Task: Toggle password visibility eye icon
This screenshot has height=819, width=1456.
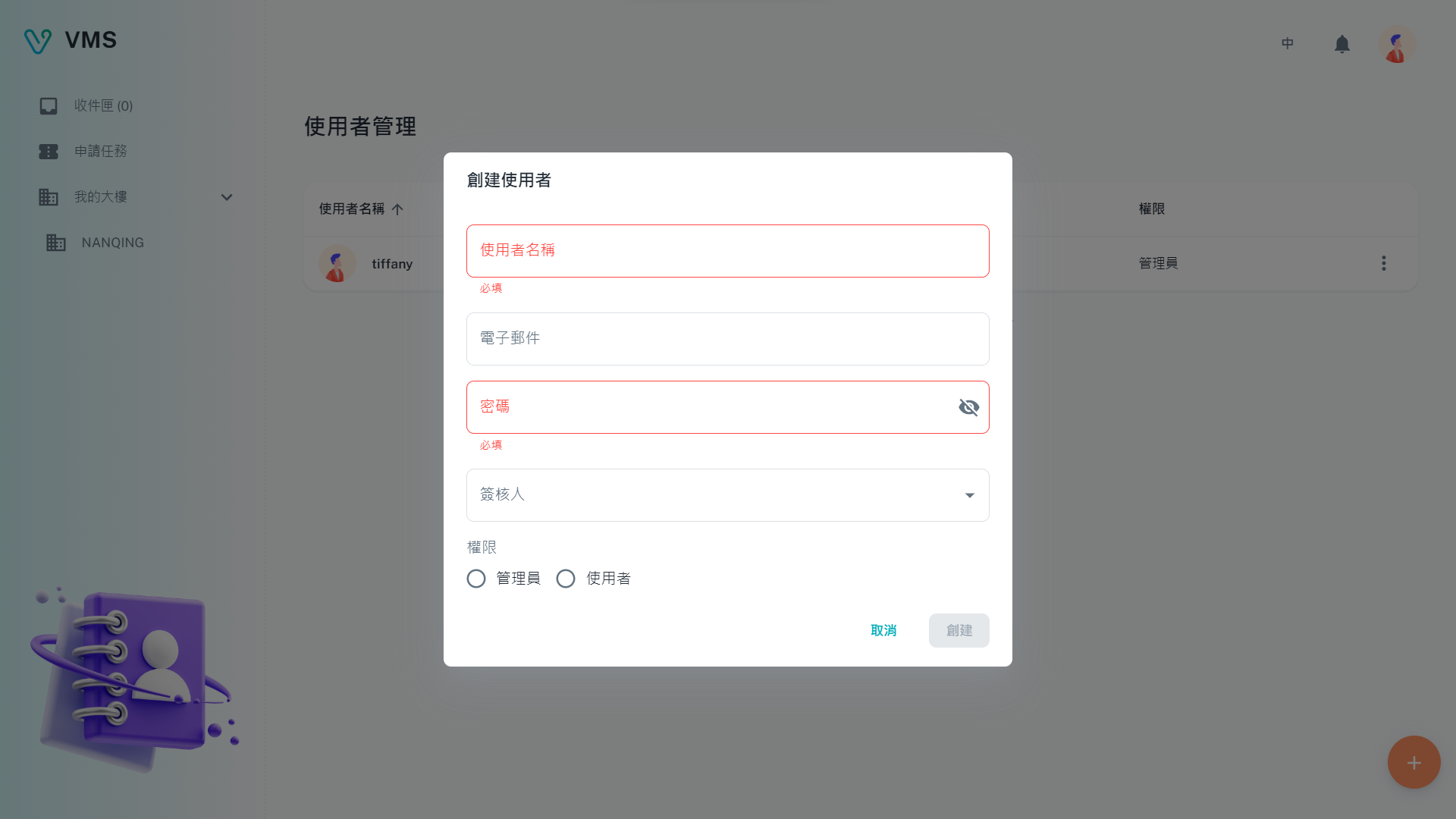Action: pyautogui.click(x=968, y=408)
